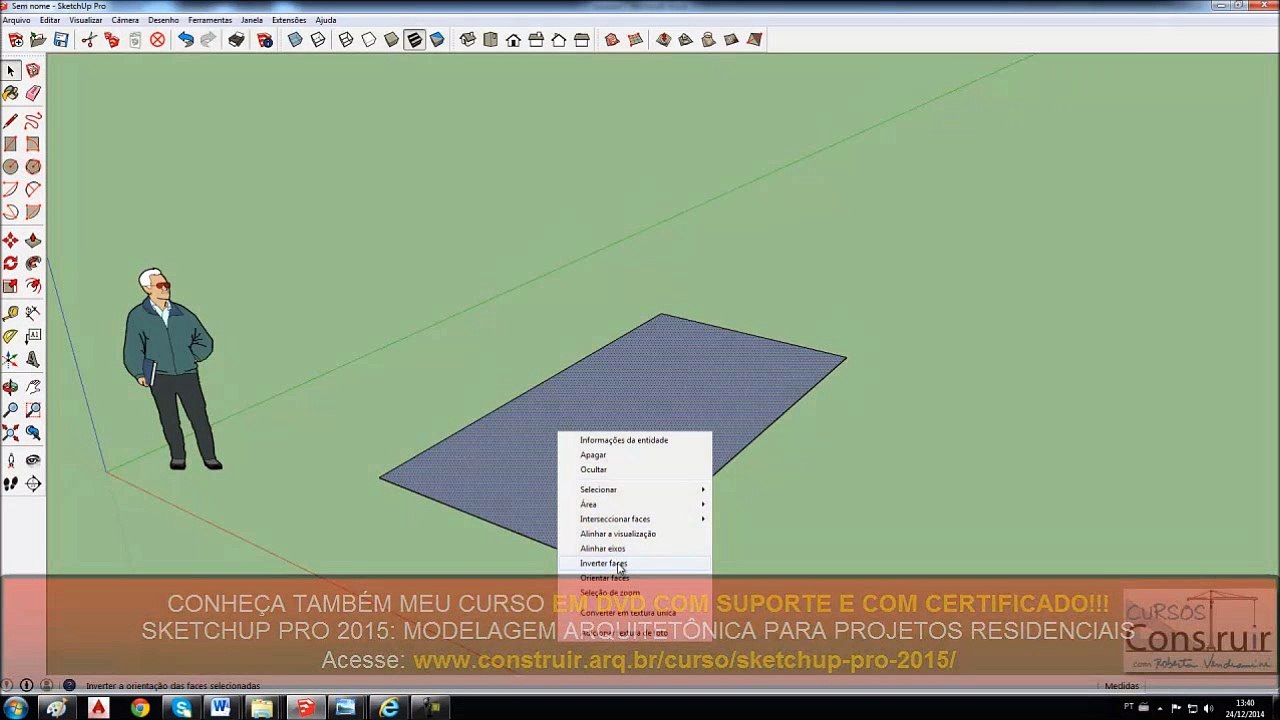Open the Janela menu

252,20
